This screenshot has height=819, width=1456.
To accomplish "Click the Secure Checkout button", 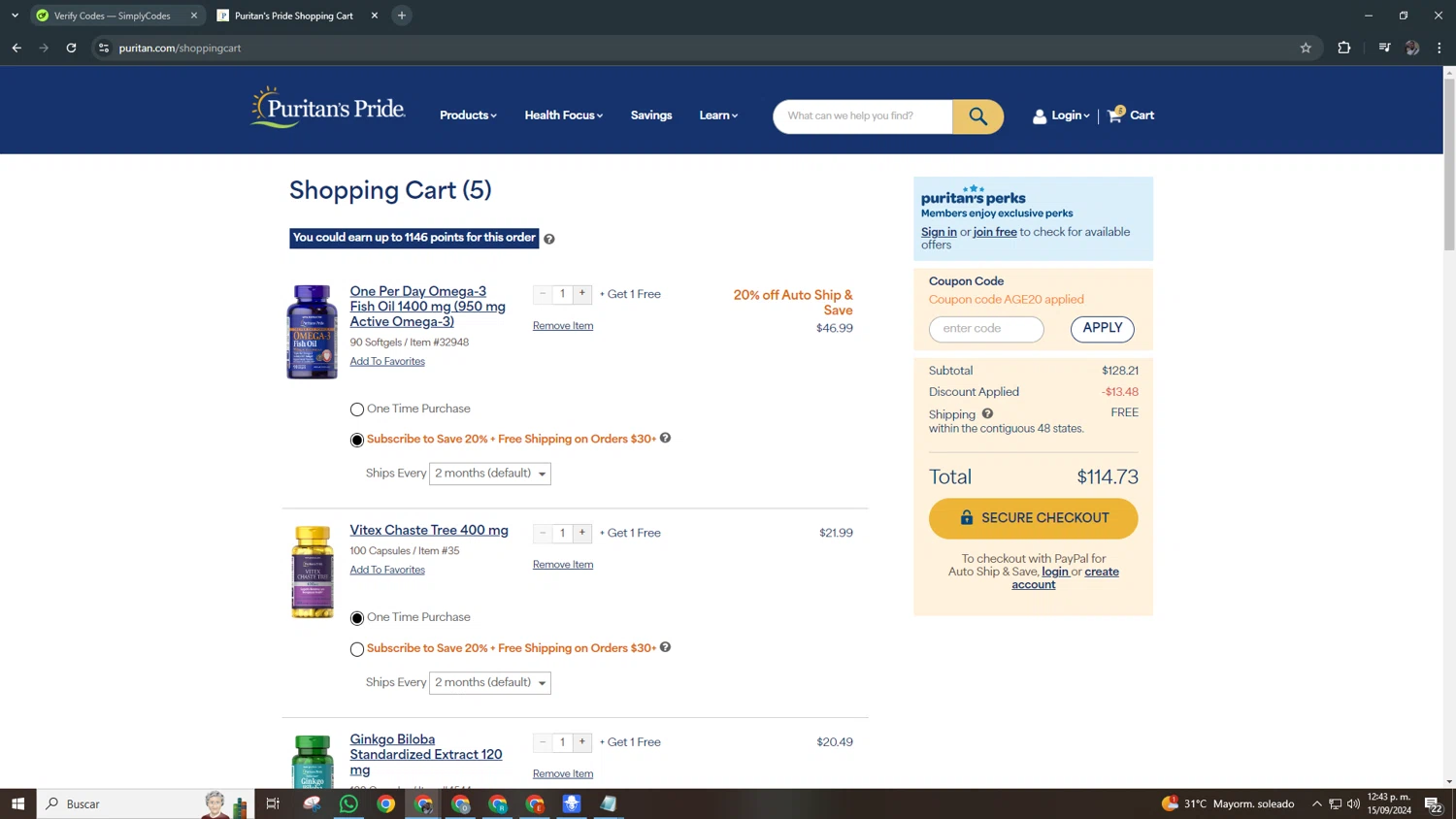I will pyautogui.click(x=1033, y=518).
